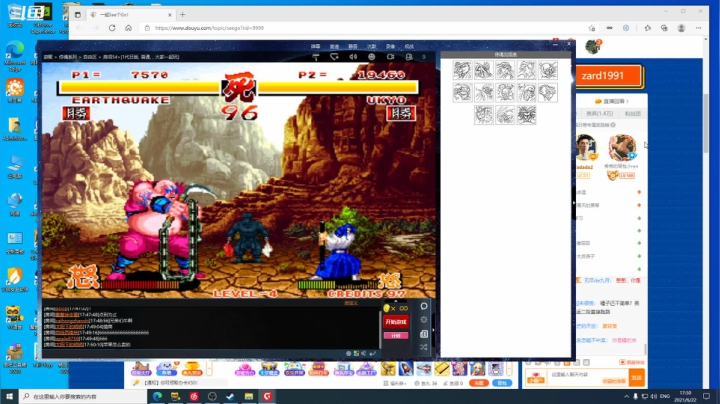Click the video camera record icon in game toolbar
This screenshot has height=404, width=720.
(390, 57)
